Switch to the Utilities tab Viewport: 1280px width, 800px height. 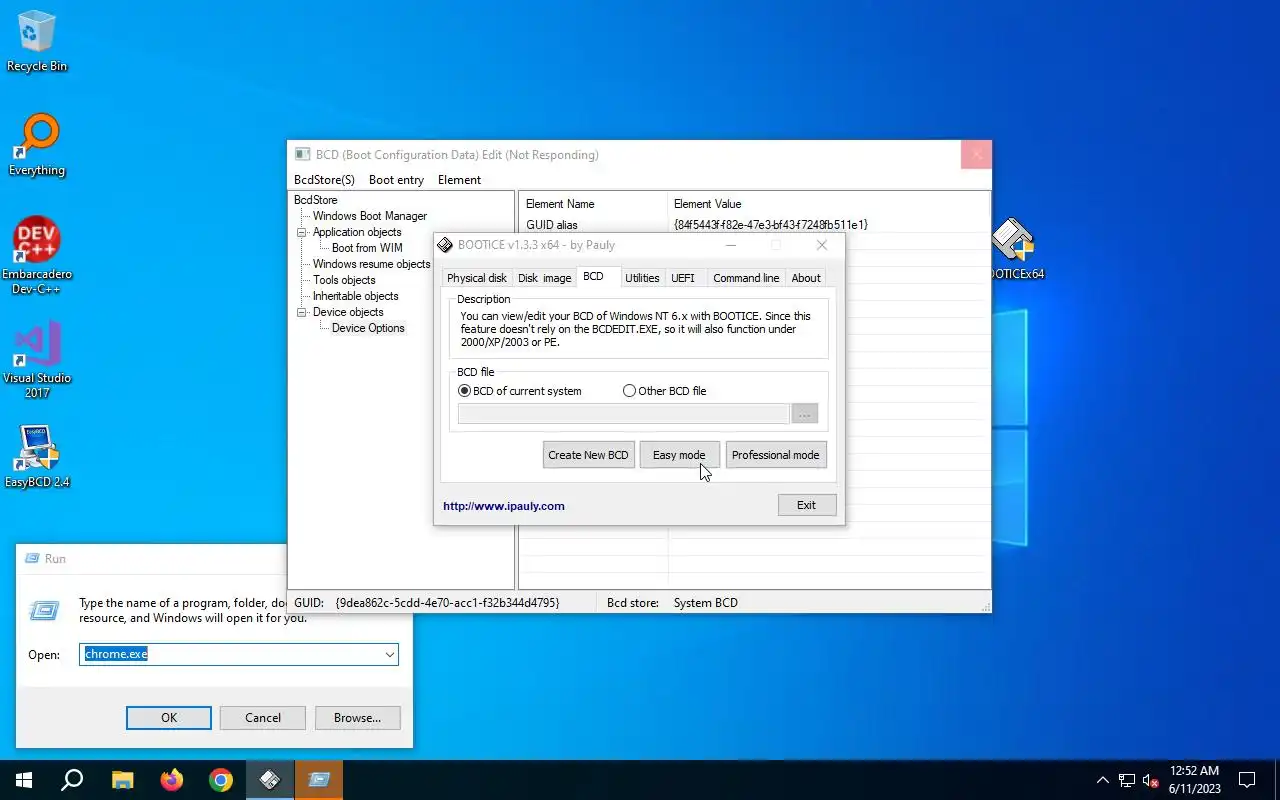pos(642,278)
